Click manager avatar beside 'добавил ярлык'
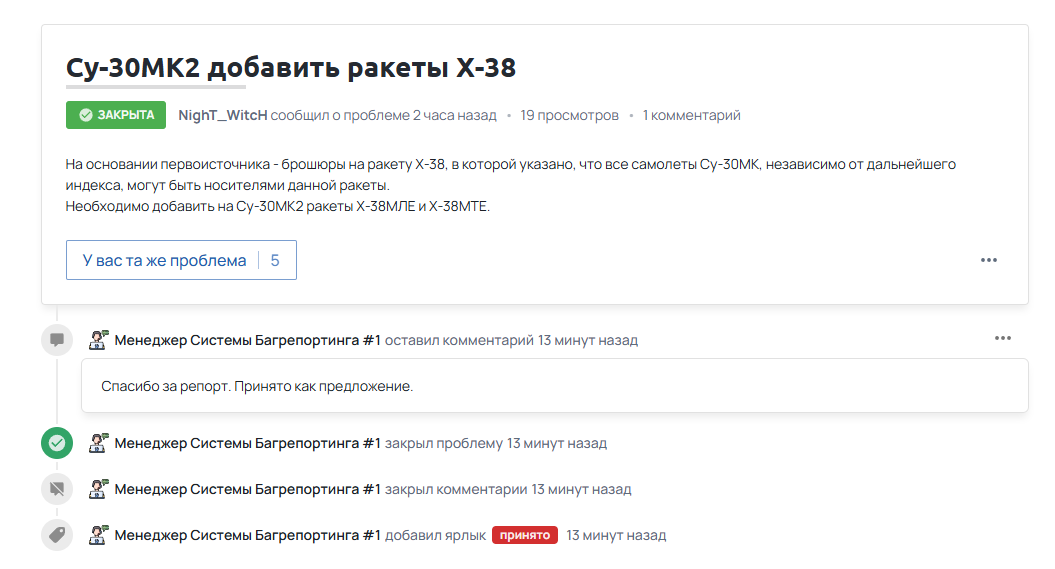The width and height of the screenshot is (1055, 569). 98,535
